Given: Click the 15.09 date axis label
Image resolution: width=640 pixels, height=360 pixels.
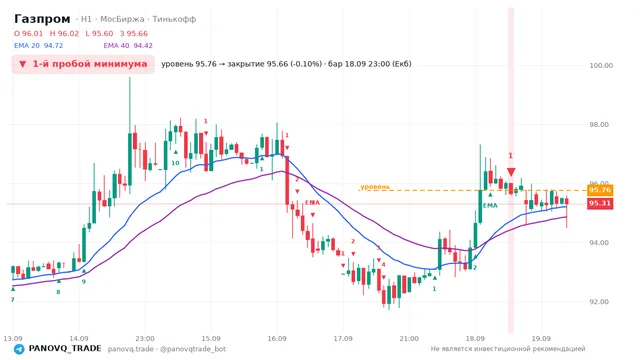Looking at the screenshot, I should [x=211, y=338].
